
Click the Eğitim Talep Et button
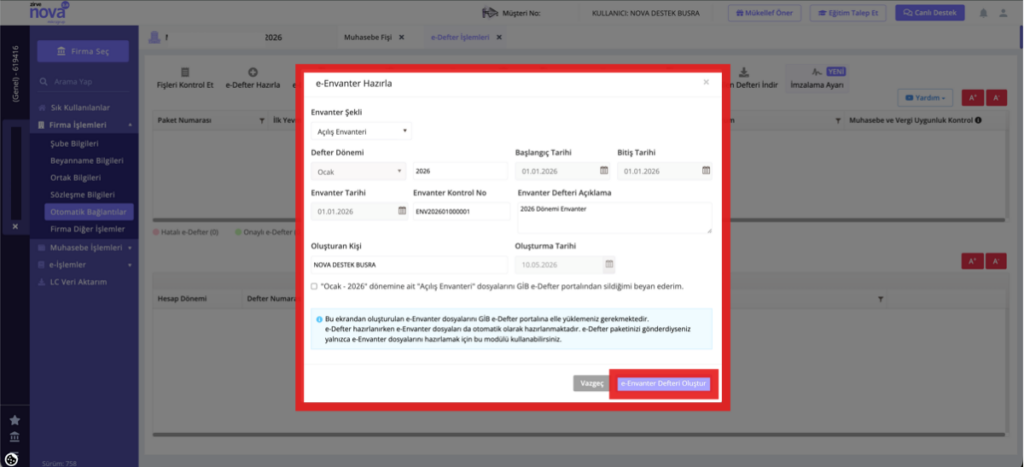point(848,13)
